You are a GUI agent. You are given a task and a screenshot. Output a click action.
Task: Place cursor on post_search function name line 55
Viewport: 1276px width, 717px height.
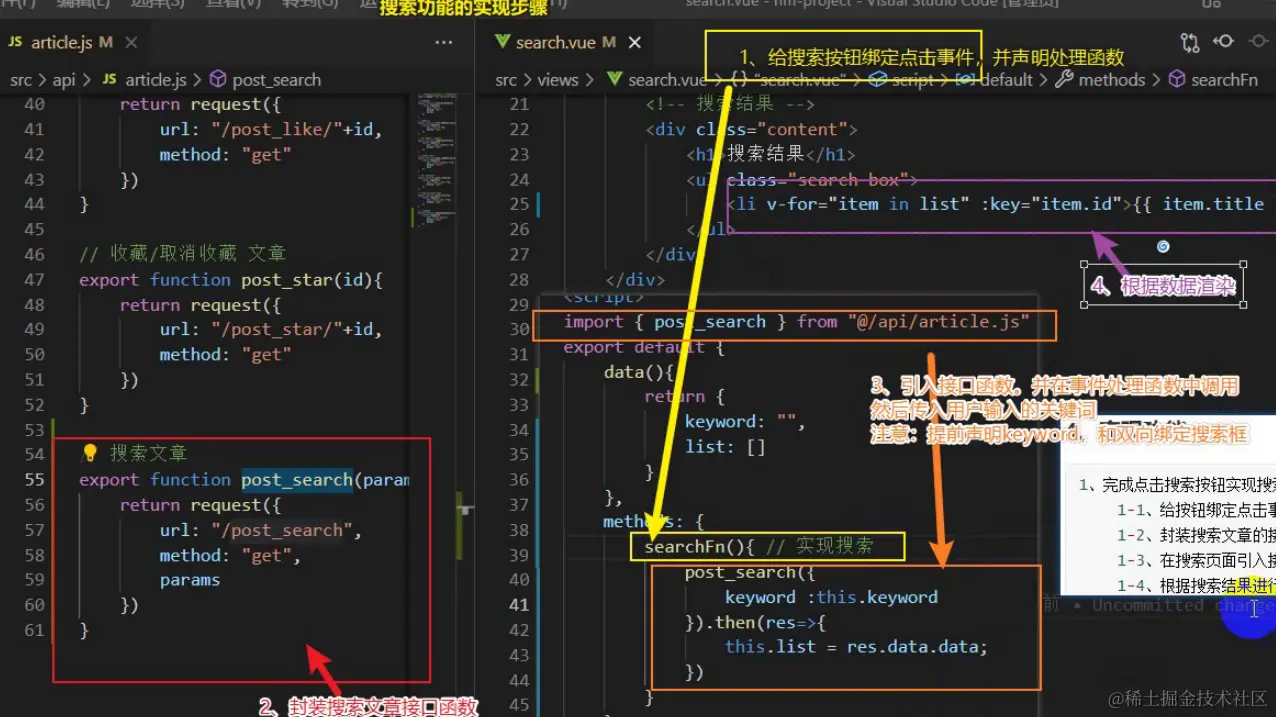pos(297,480)
